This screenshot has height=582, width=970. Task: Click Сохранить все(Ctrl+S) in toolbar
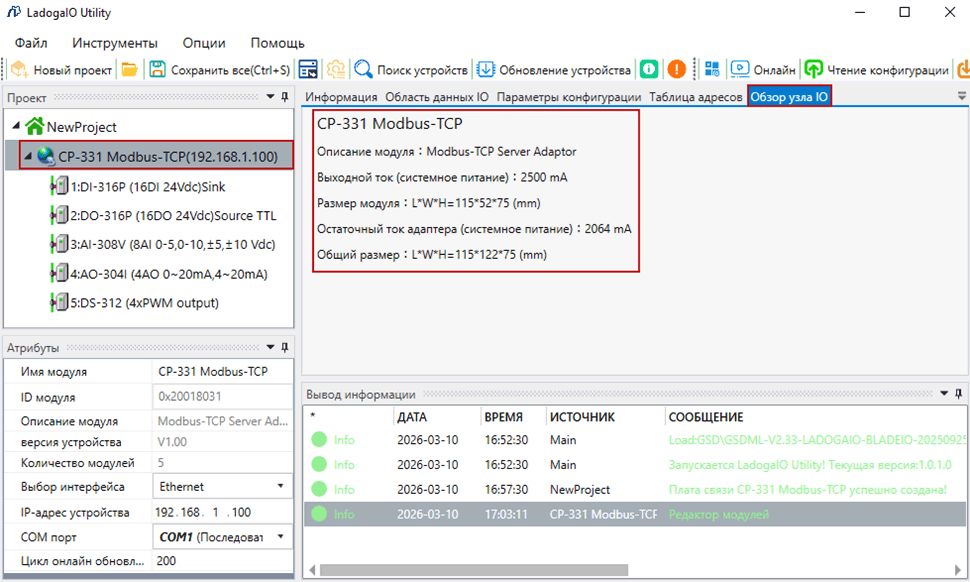coord(220,69)
